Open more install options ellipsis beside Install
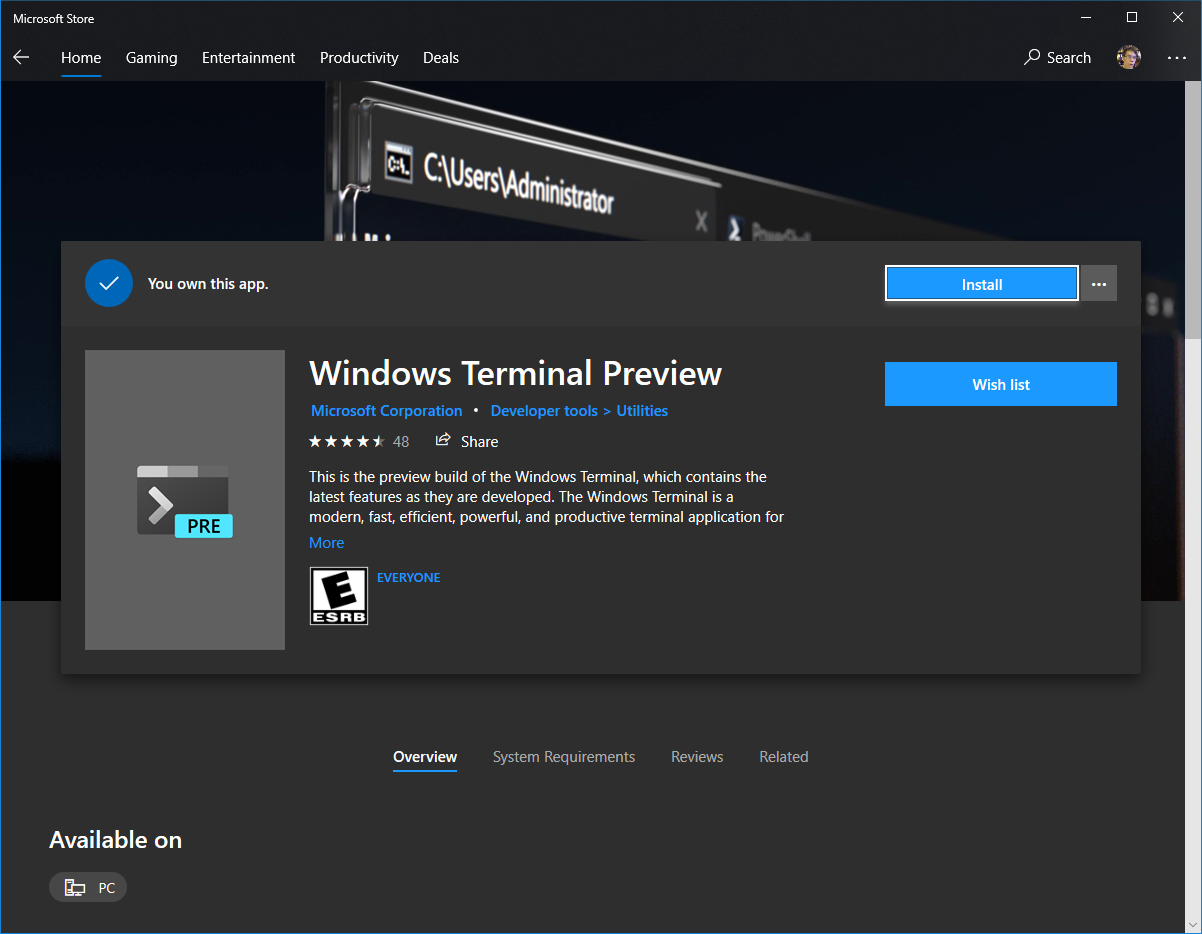The height and width of the screenshot is (934, 1202). tap(1098, 283)
